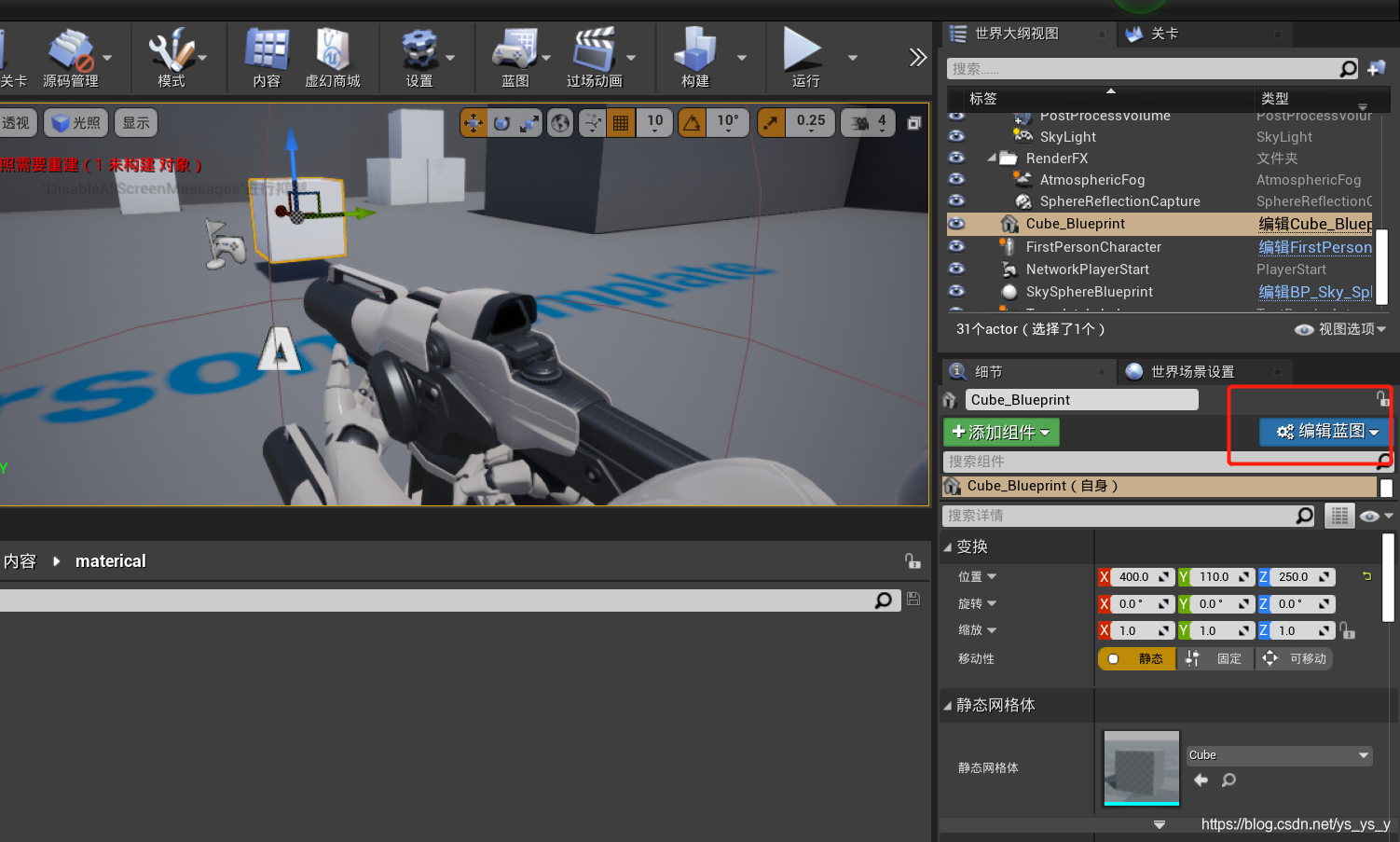
Task: Toggle visibility eye for SkyLight
Action: click(x=956, y=136)
